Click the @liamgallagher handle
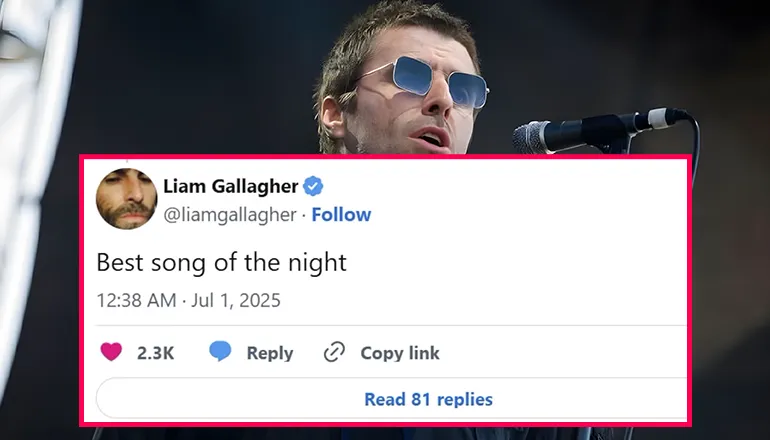 (229, 214)
